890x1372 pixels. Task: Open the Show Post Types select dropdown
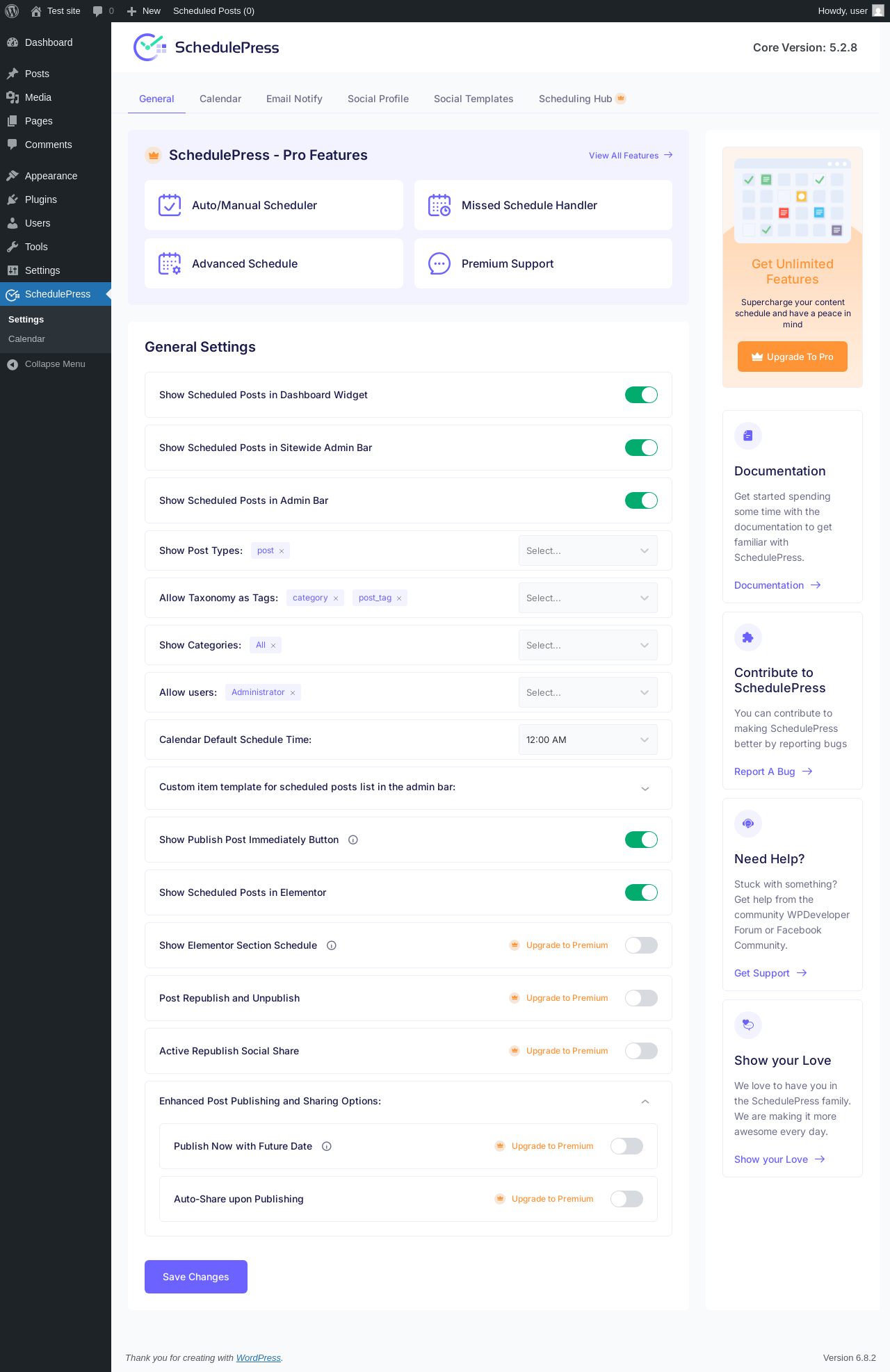(588, 550)
